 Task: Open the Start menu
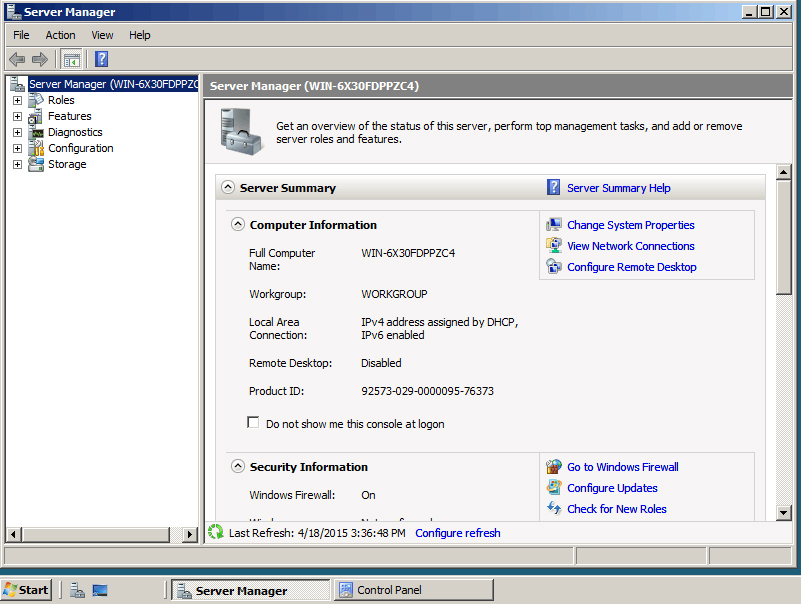26,590
